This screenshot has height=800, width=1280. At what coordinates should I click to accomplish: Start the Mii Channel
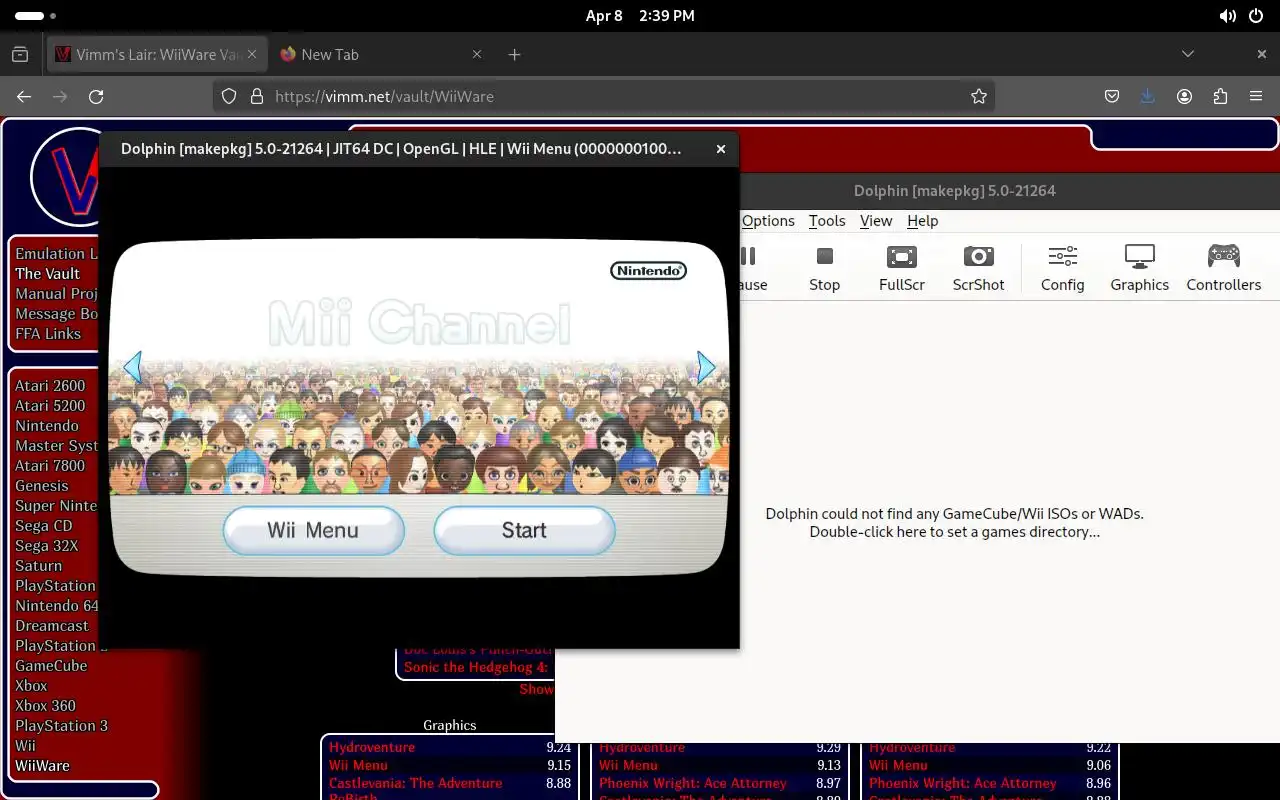click(524, 530)
